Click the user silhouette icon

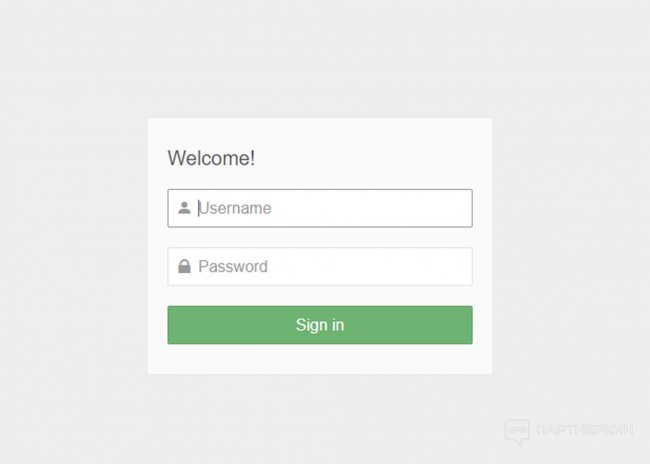pos(184,208)
